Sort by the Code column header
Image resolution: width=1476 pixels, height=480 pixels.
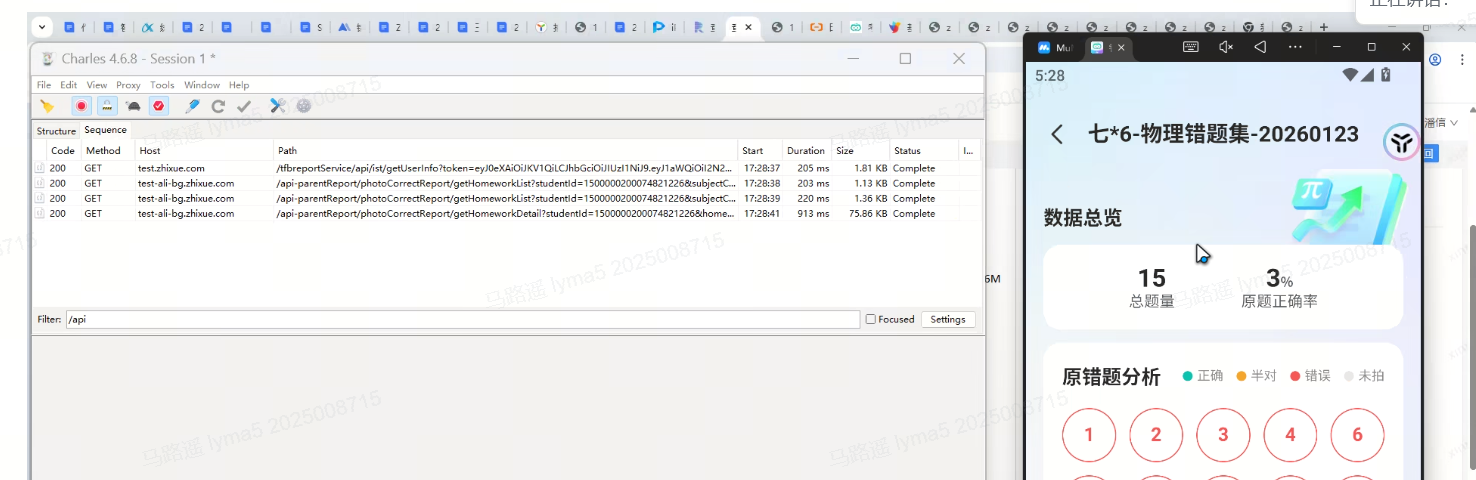click(x=63, y=151)
